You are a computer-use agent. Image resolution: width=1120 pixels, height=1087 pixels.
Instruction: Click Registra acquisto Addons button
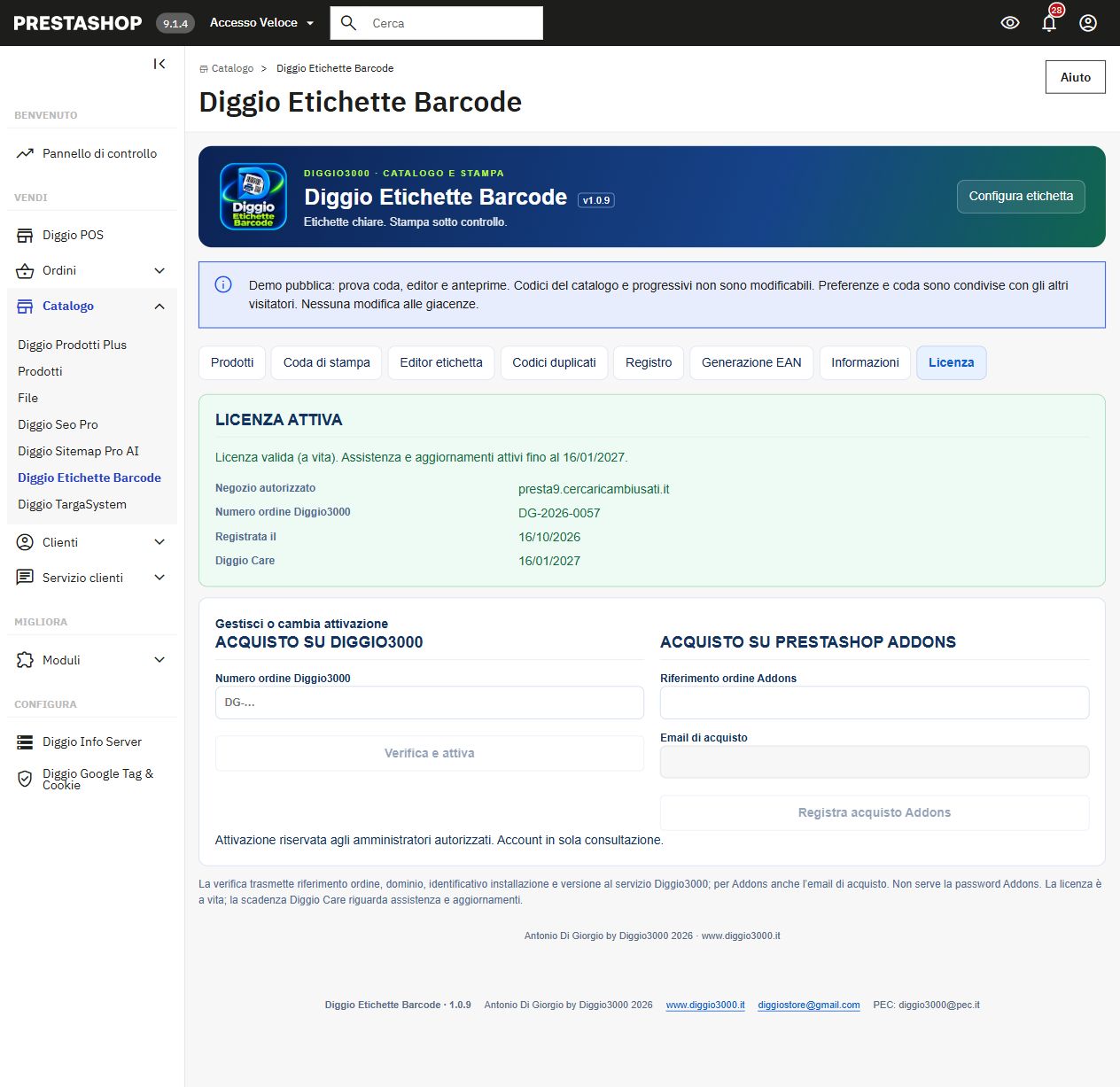point(875,812)
